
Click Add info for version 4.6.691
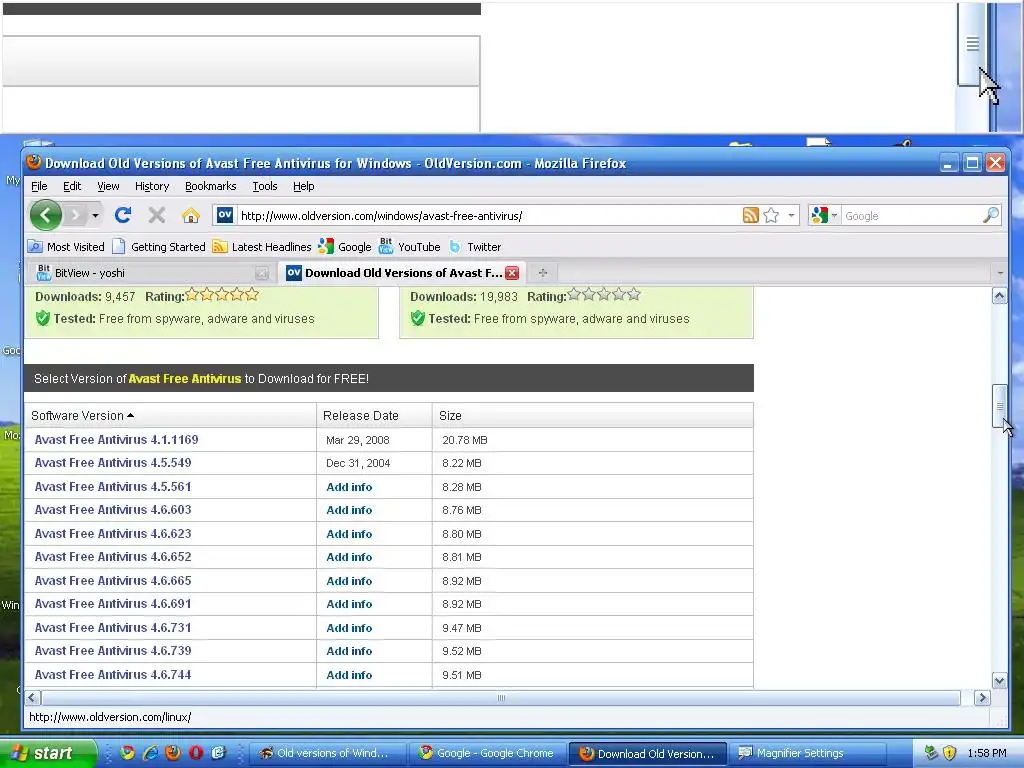[349, 604]
